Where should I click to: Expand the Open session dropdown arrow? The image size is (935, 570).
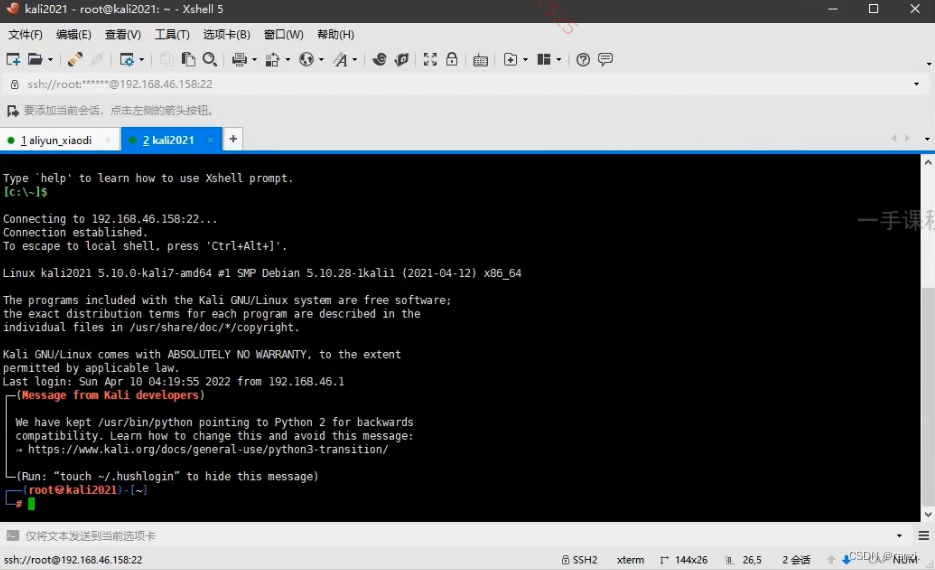point(50,60)
